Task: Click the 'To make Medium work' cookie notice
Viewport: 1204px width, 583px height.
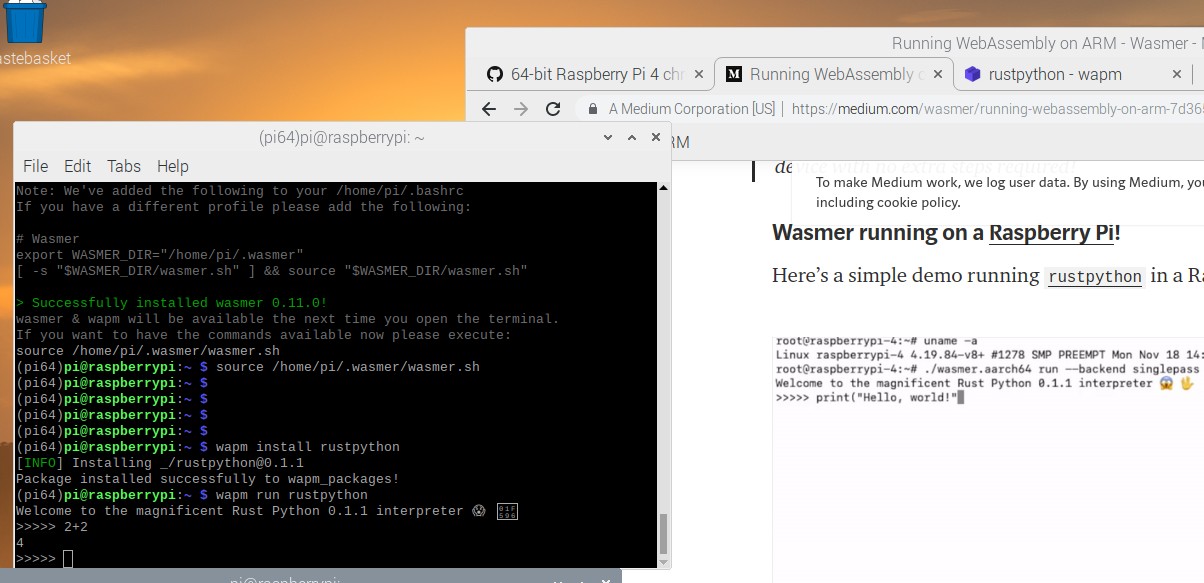Action: tap(1010, 192)
